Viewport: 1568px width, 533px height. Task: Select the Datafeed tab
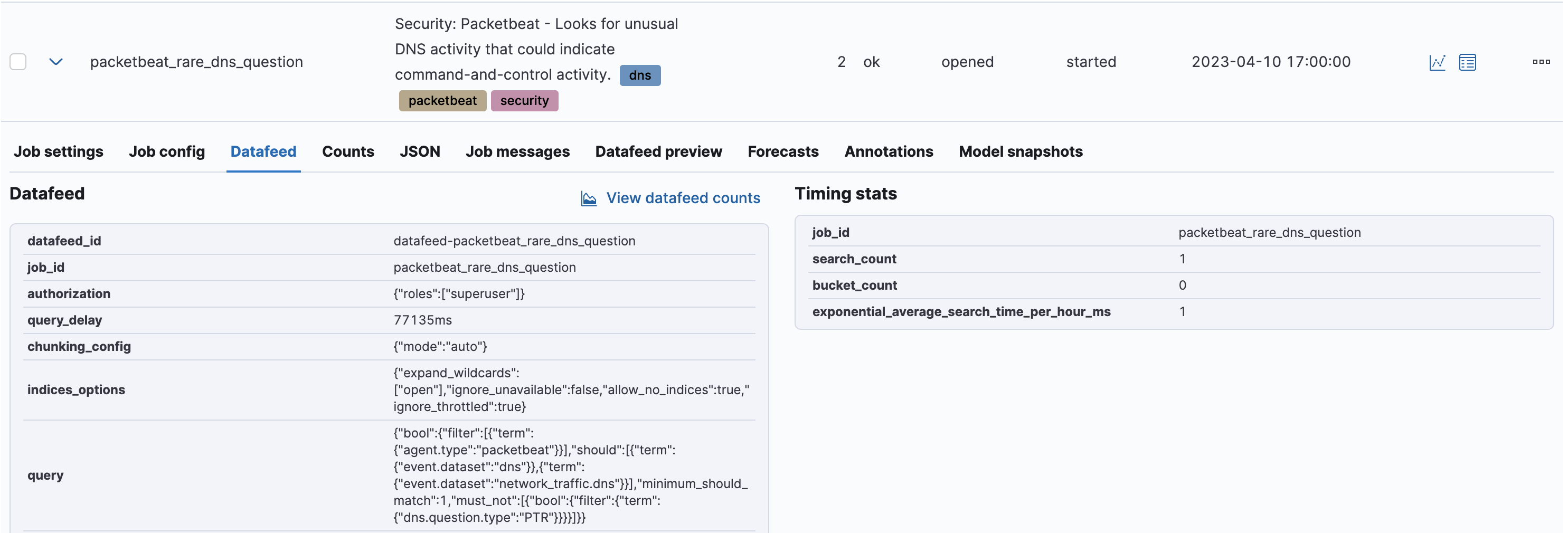point(263,151)
